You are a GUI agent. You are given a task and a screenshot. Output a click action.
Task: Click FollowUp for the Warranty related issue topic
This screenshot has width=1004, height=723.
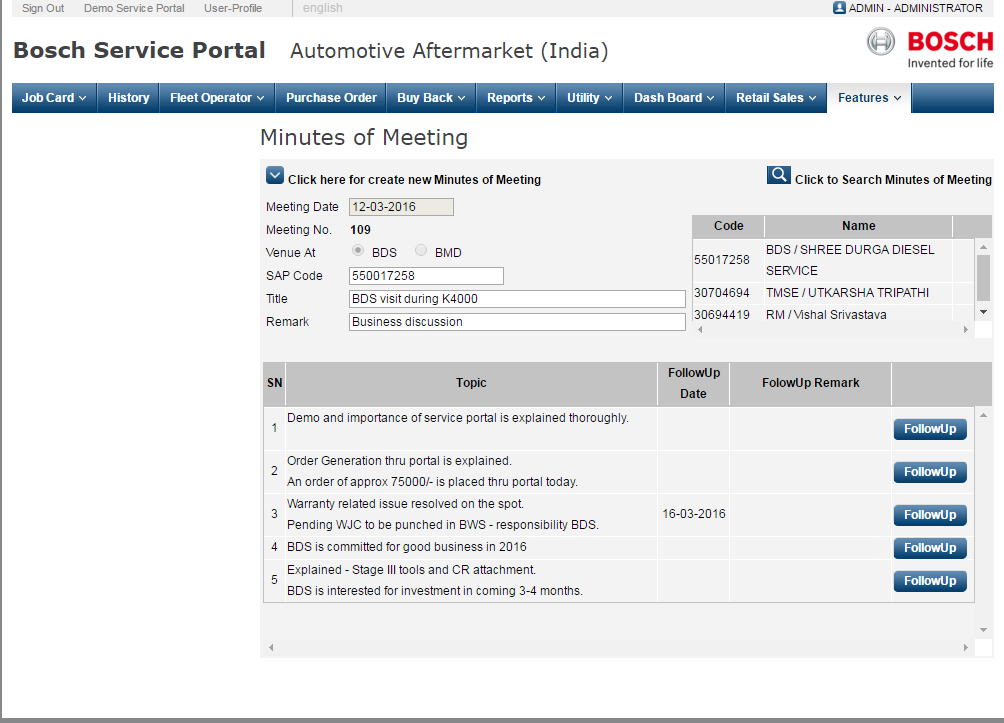point(930,515)
